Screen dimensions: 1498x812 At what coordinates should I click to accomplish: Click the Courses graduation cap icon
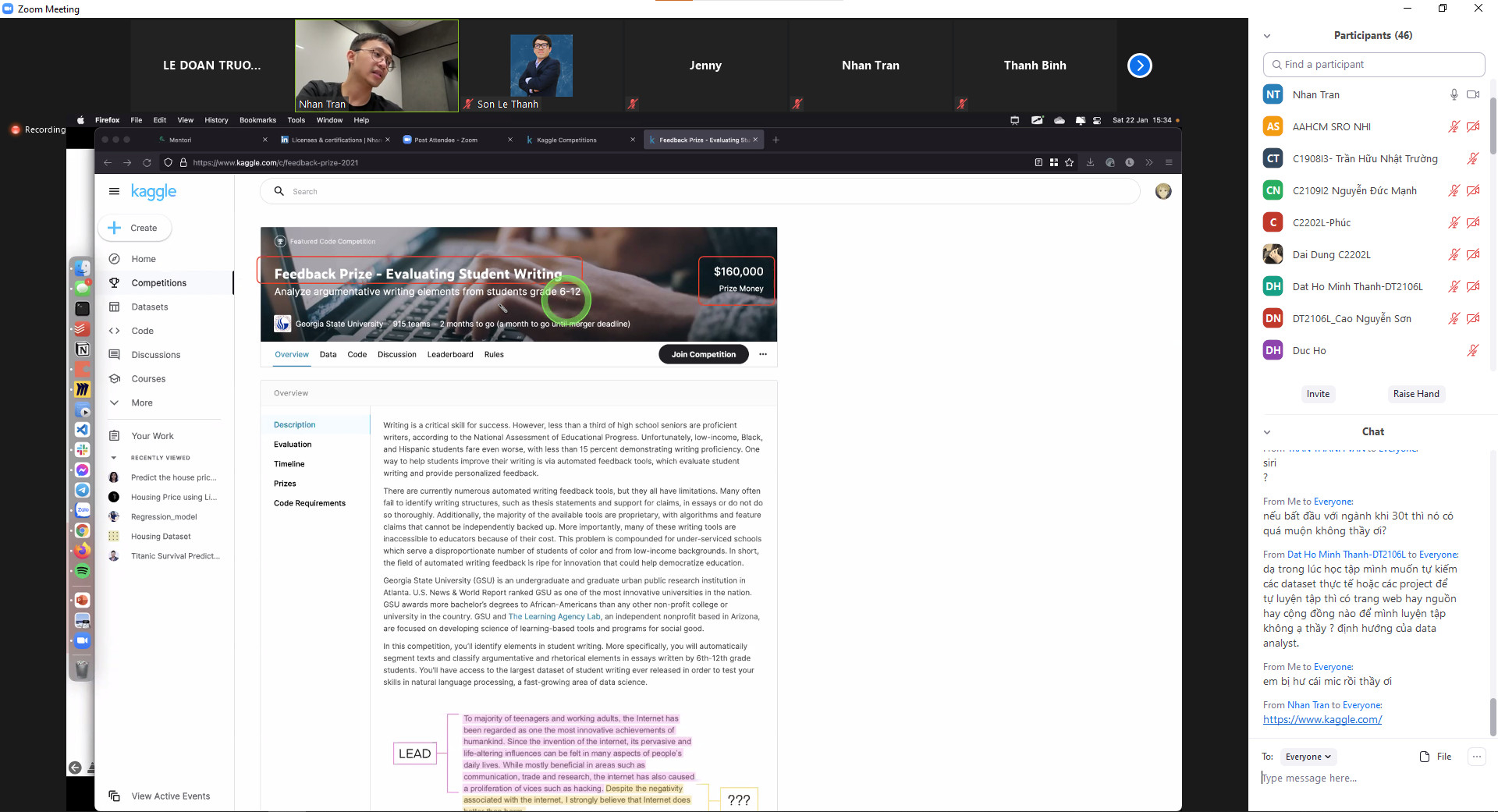(x=114, y=379)
